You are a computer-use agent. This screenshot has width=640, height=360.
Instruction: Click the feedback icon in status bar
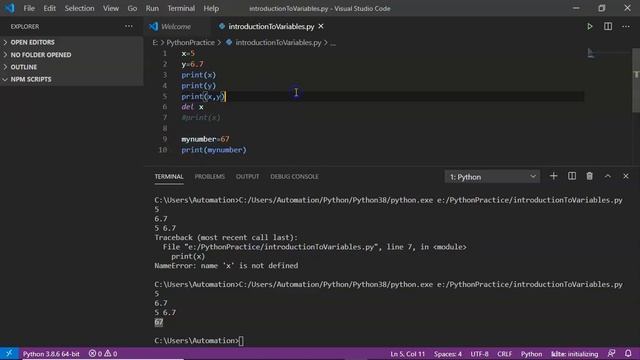point(611,353)
